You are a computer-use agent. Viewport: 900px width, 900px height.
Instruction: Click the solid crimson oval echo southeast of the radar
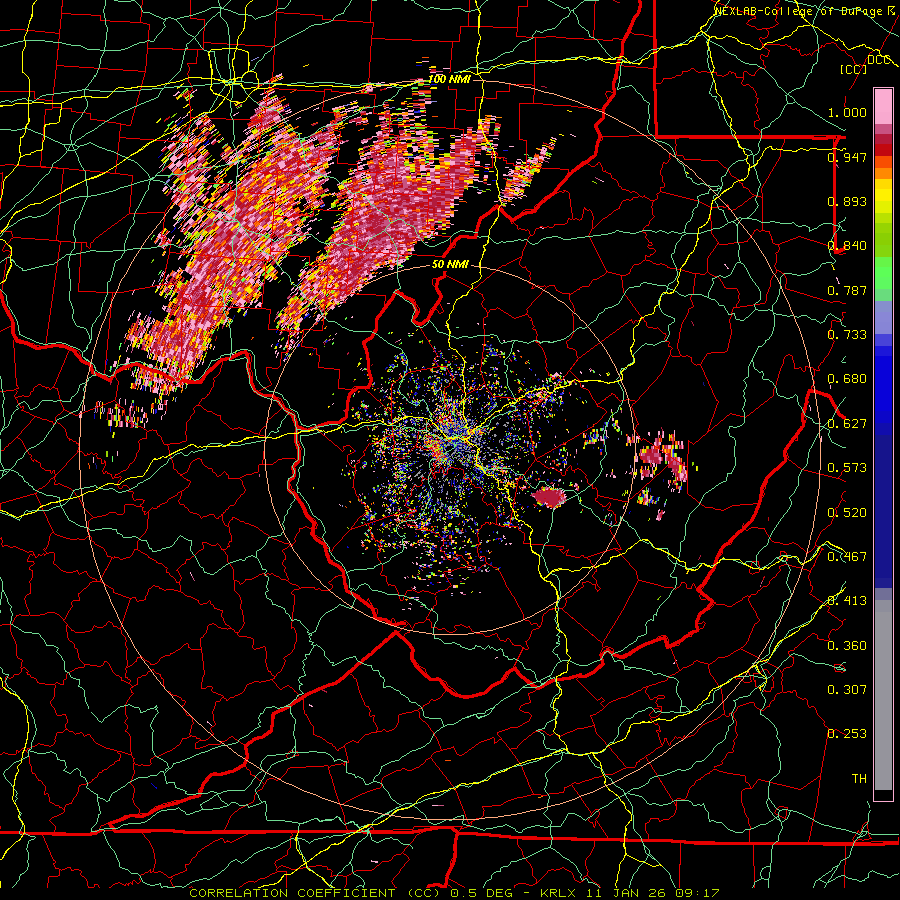[x=549, y=496]
